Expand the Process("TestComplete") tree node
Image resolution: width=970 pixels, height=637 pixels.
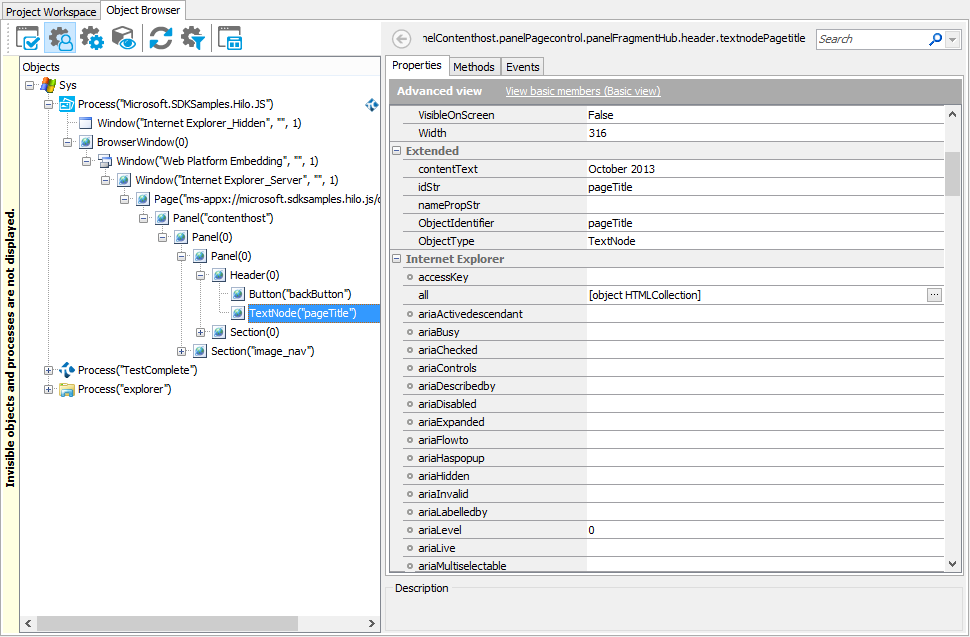click(x=49, y=371)
